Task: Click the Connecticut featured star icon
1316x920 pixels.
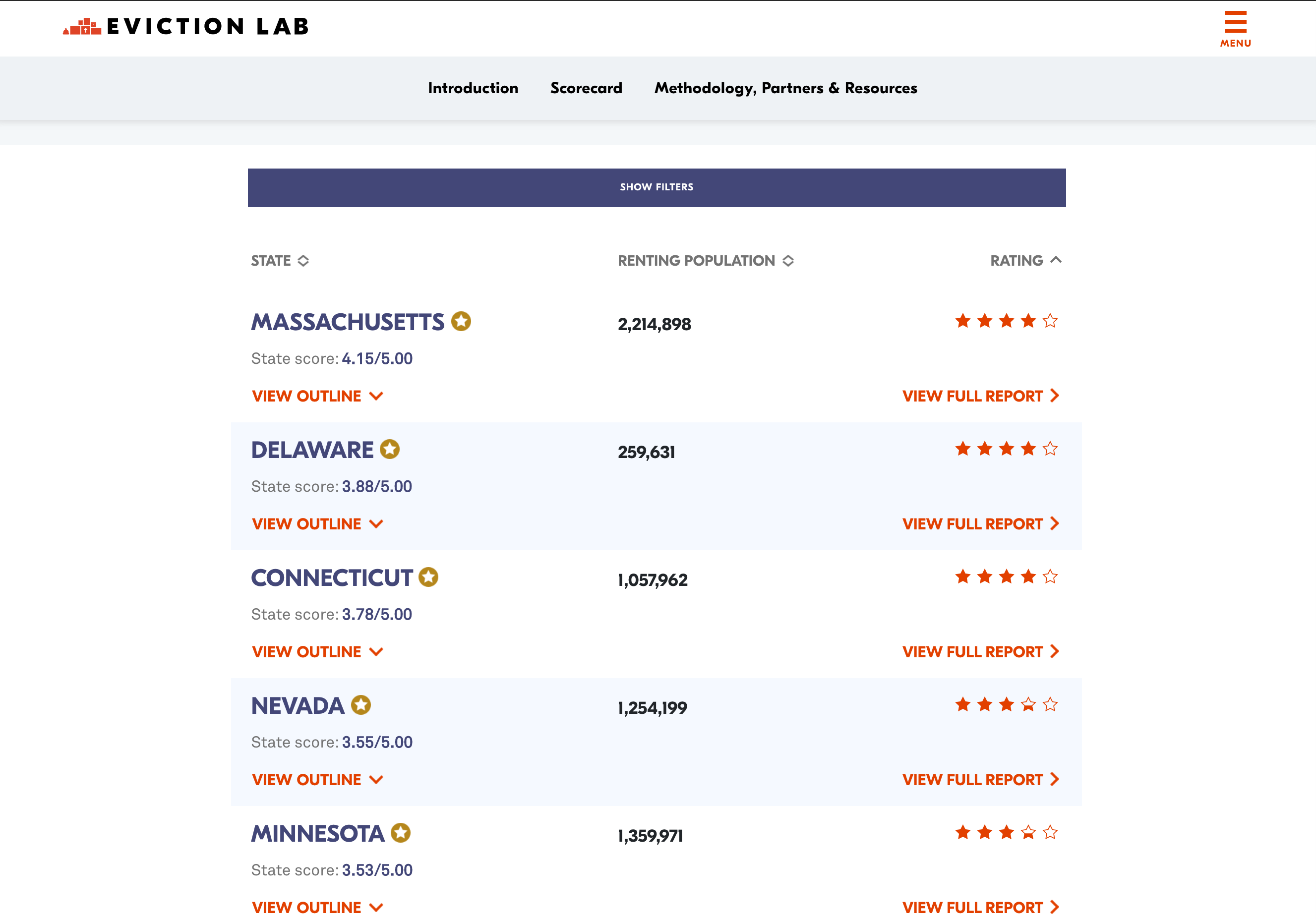Action: pyautogui.click(x=427, y=577)
